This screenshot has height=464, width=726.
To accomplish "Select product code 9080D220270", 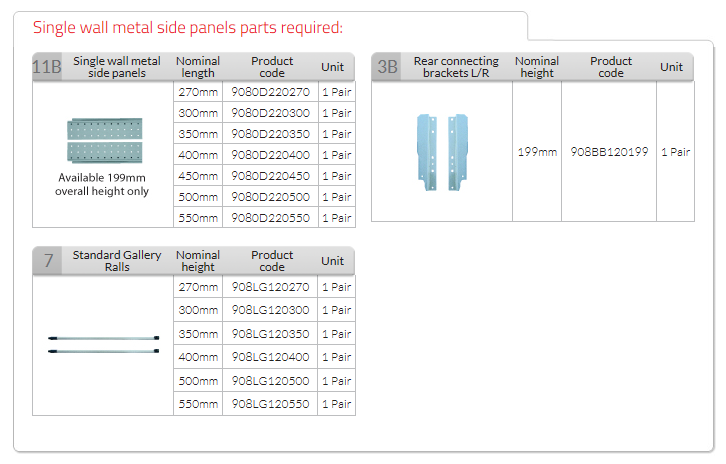I will pos(271,92).
